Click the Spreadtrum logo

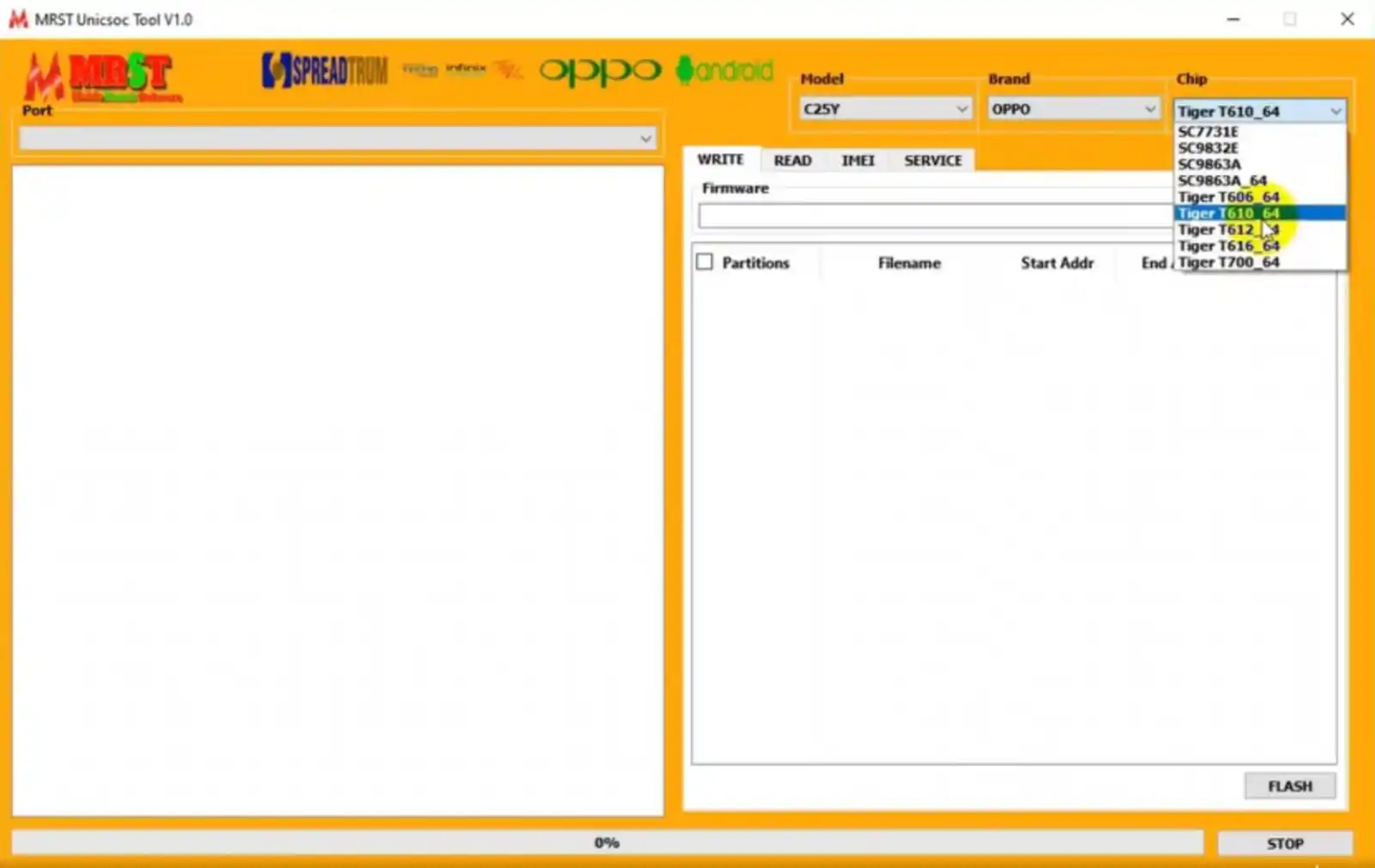(325, 70)
